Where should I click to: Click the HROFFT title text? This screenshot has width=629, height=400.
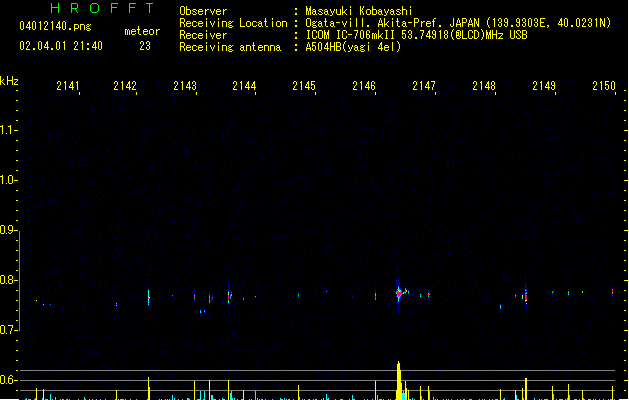coord(103,8)
